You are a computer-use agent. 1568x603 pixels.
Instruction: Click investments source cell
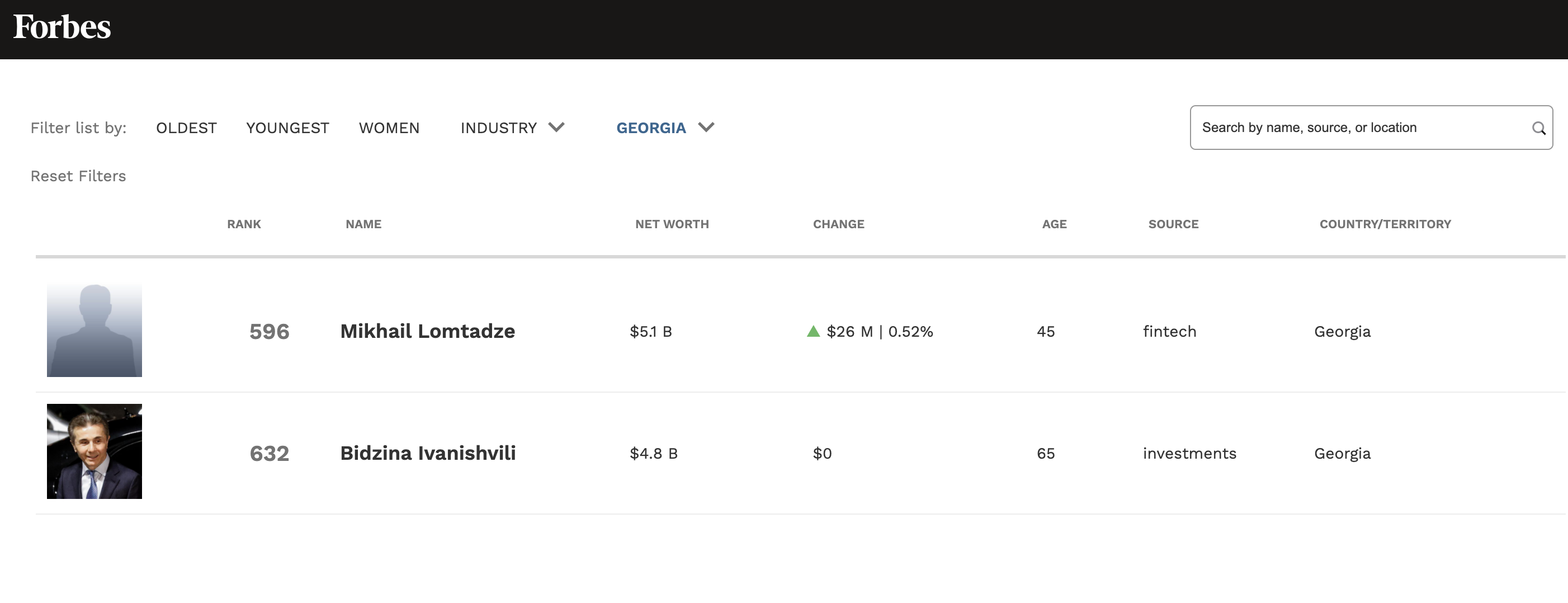pyautogui.click(x=1189, y=454)
